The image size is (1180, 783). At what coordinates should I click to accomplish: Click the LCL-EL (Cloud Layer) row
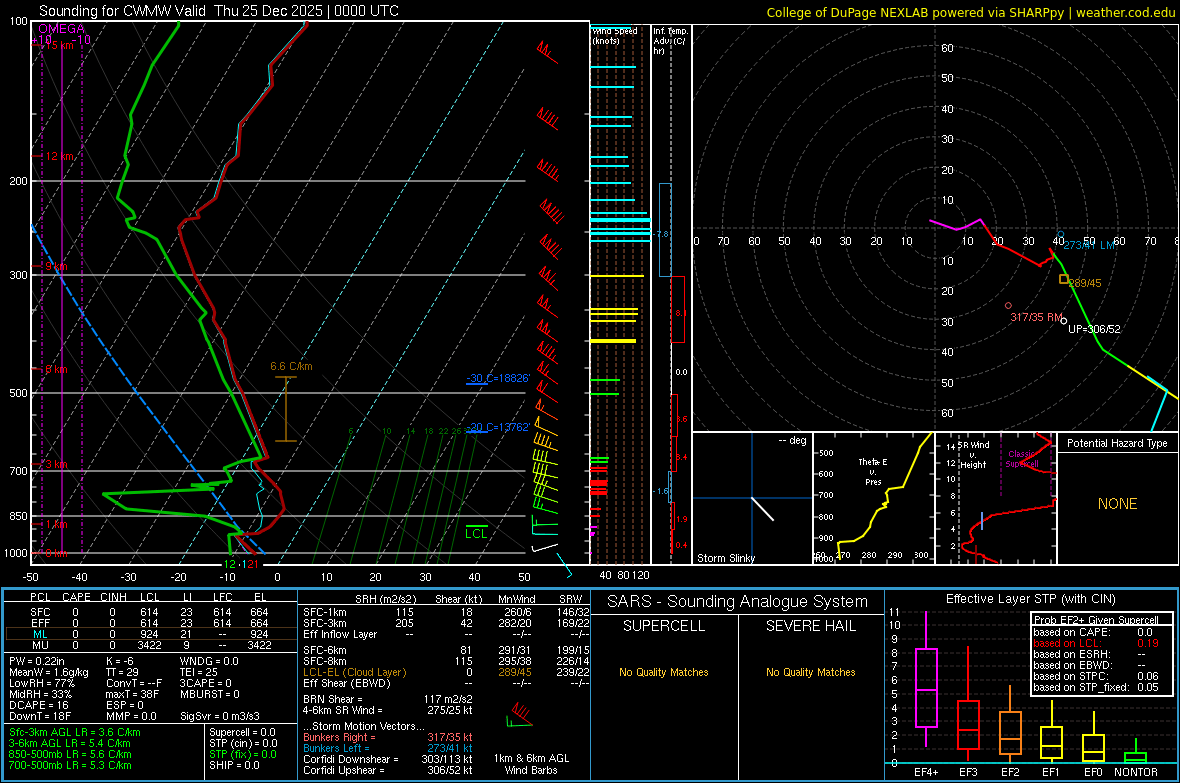pos(446,672)
